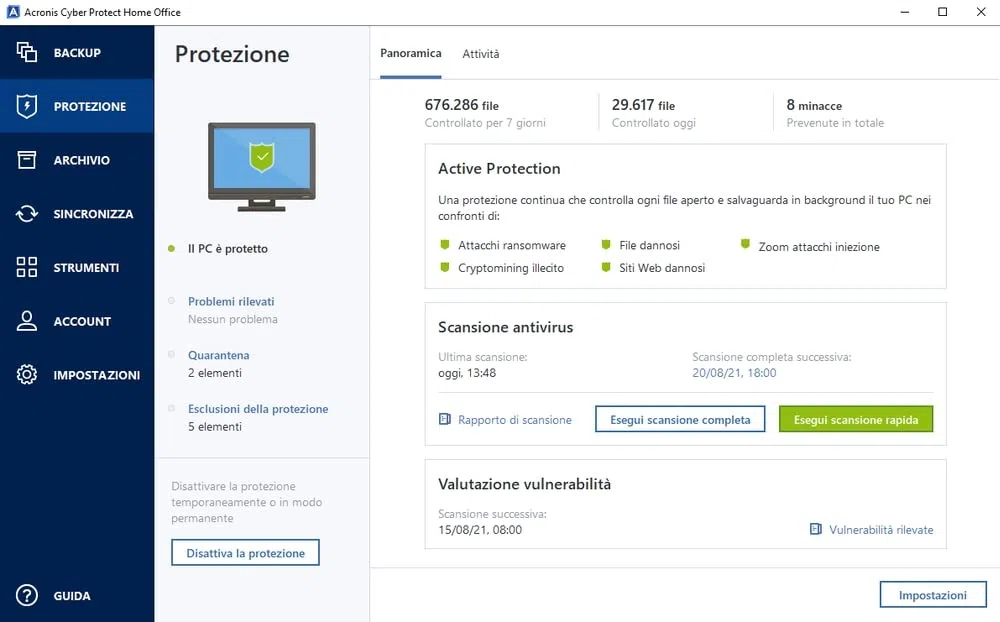The image size is (1000, 622).
Task: Click 'Attacchi ransomware' protection item
Action: (x=511, y=245)
